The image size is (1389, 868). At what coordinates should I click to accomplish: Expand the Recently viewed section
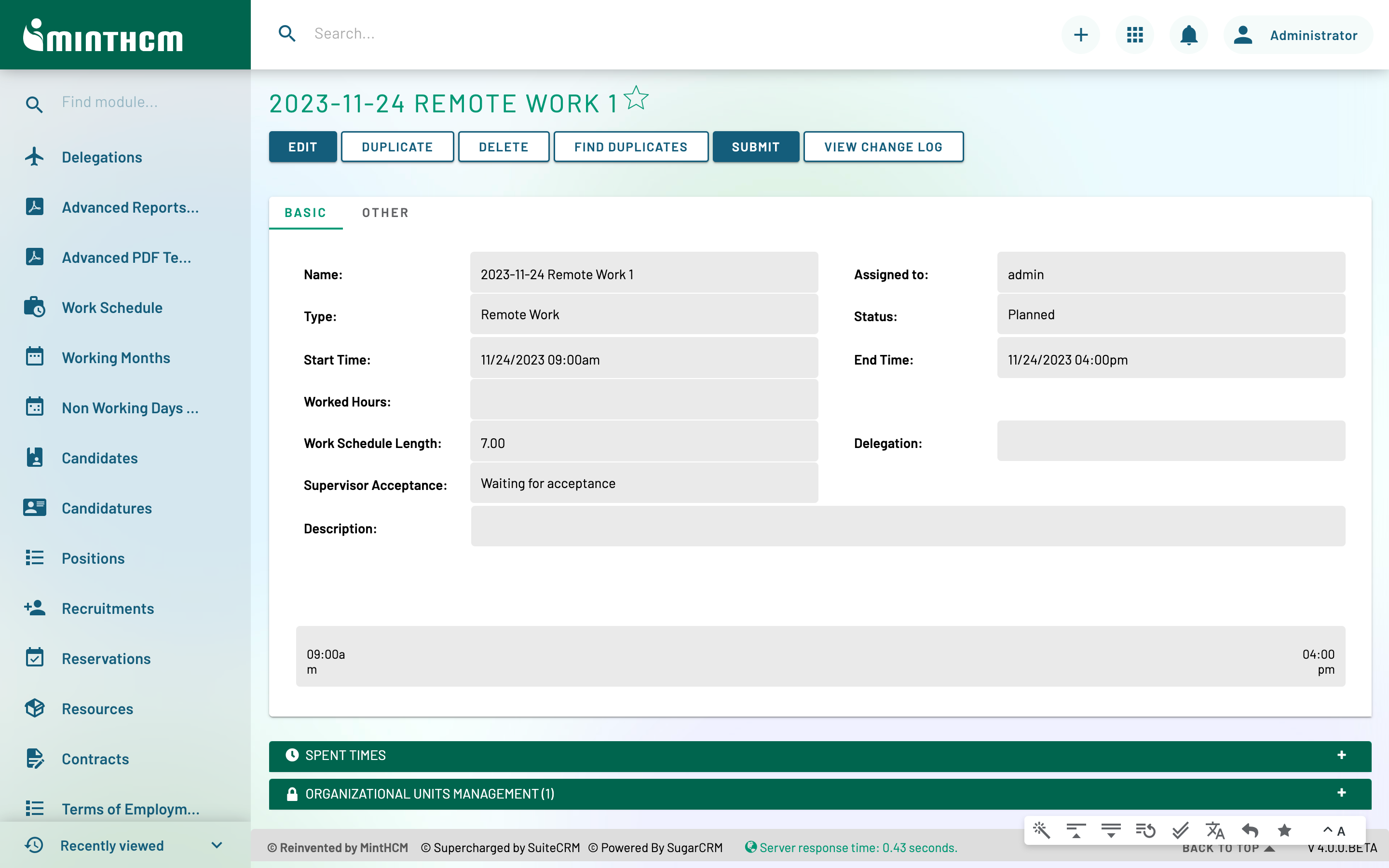click(x=217, y=845)
